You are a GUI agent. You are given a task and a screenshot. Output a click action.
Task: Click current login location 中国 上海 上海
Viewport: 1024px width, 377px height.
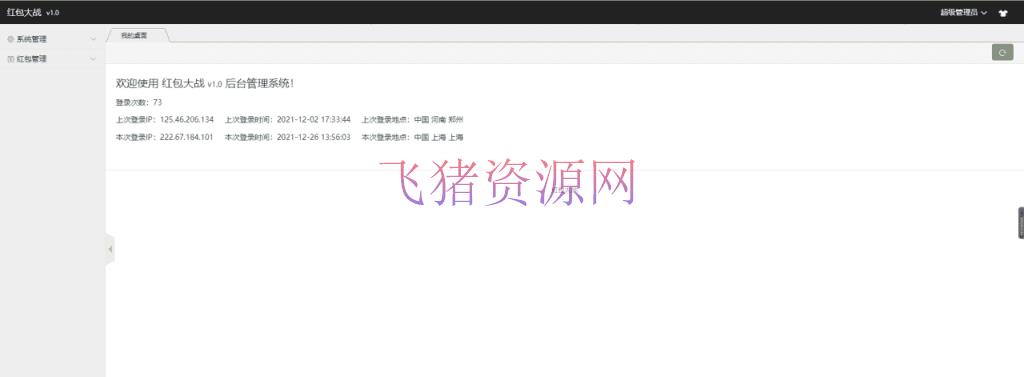(x=439, y=137)
